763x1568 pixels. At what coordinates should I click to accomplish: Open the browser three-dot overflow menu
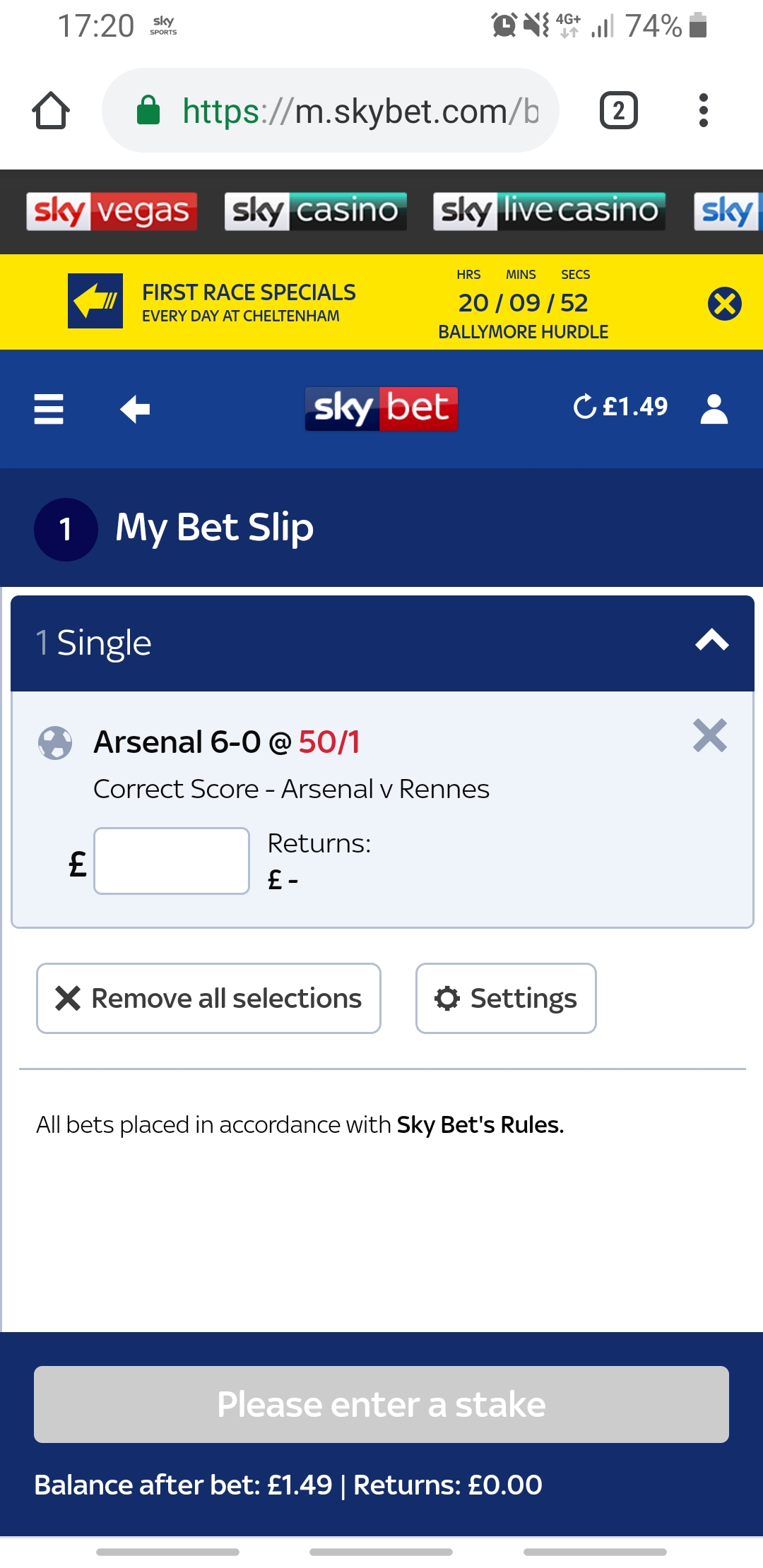tap(703, 111)
